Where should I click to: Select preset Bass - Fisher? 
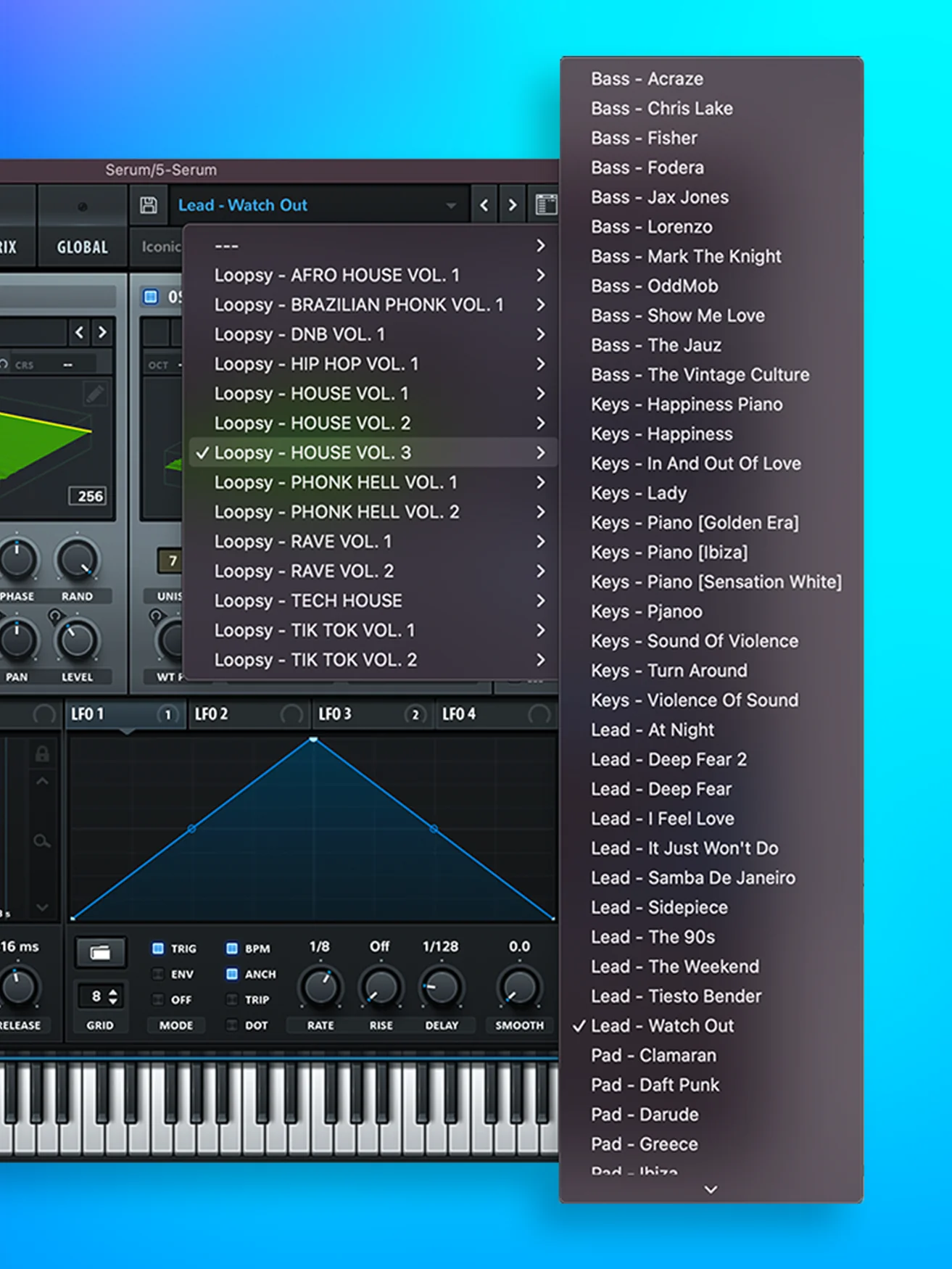711,138
